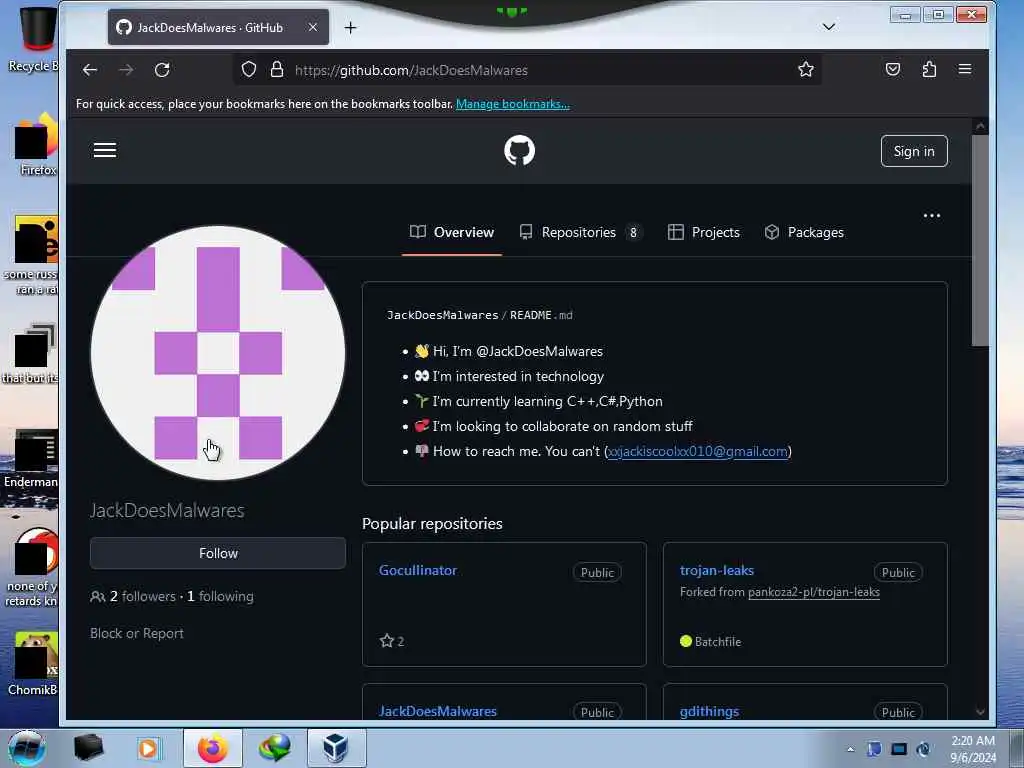Open the JackDoesMalwares repository card link

(438, 711)
